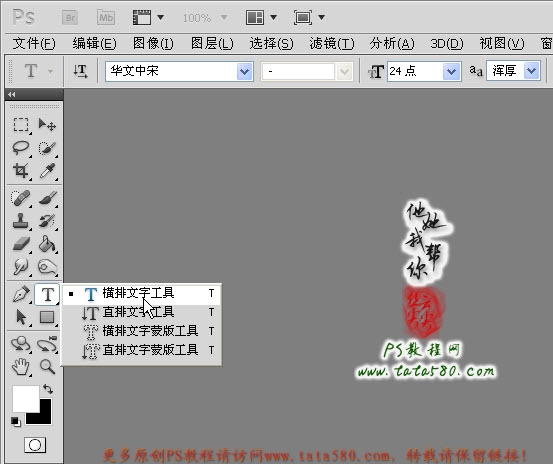Open the font style dropdown
The height and width of the screenshot is (464, 553).
(x=344, y=72)
